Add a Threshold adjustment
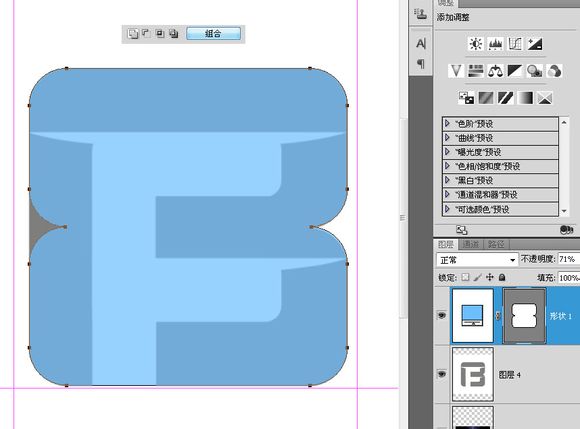The image size is (580, 429). pyautogui.click(x=506, y=98)
